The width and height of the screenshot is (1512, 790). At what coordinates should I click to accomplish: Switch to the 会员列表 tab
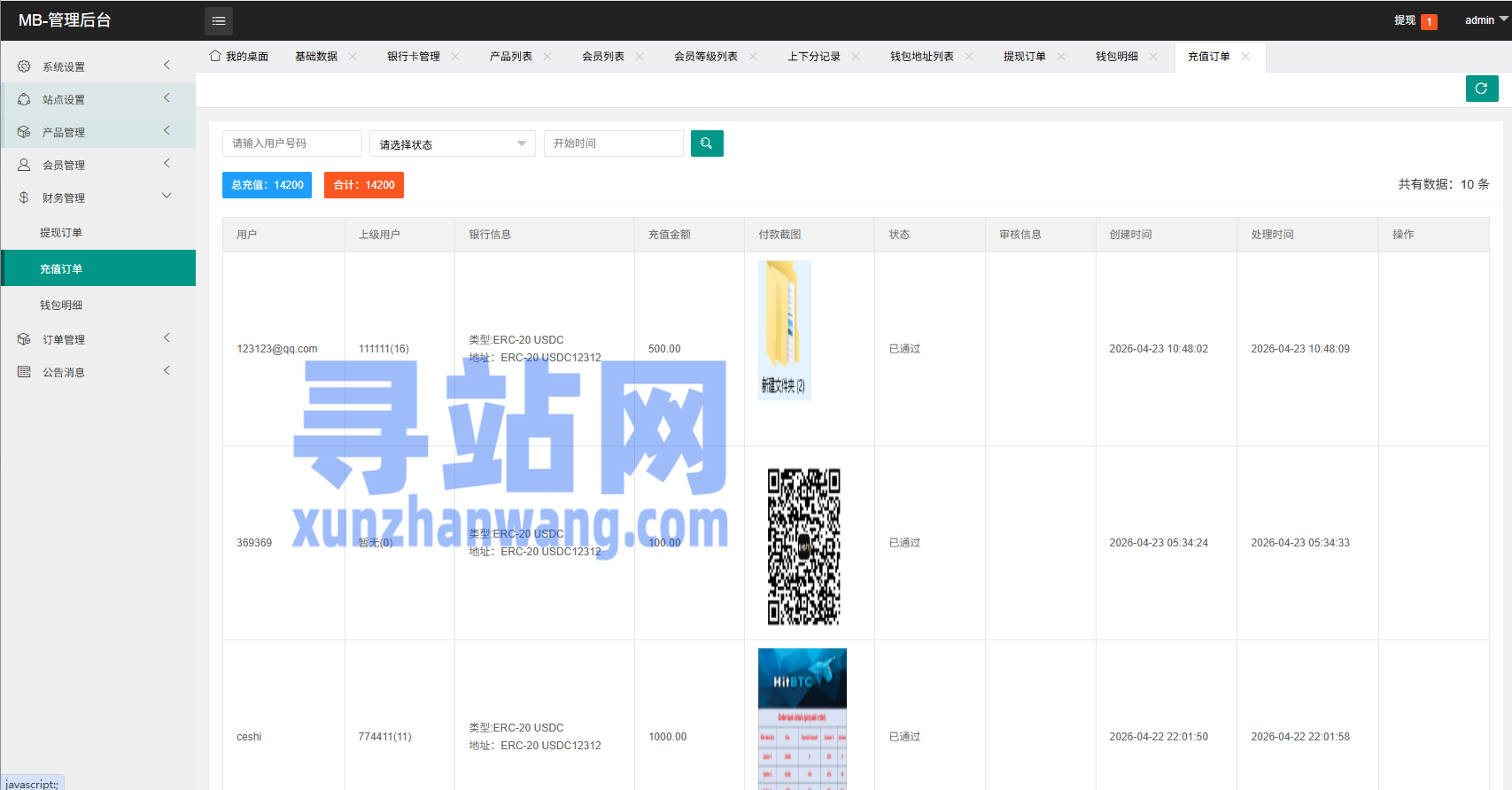[603, 56]
